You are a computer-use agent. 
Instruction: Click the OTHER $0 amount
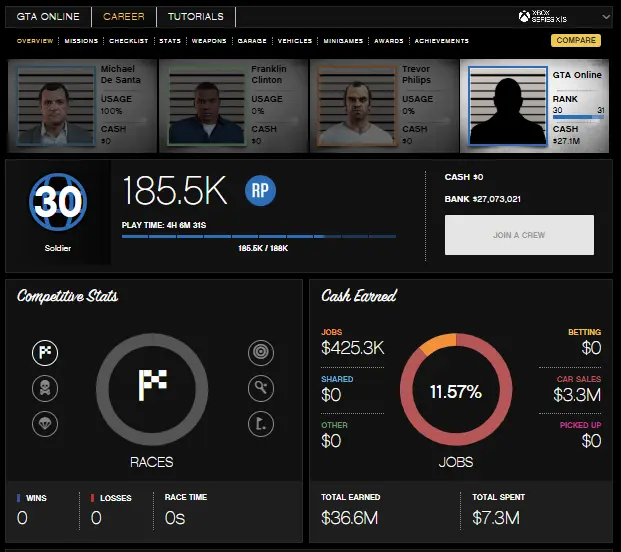[331, 441]
